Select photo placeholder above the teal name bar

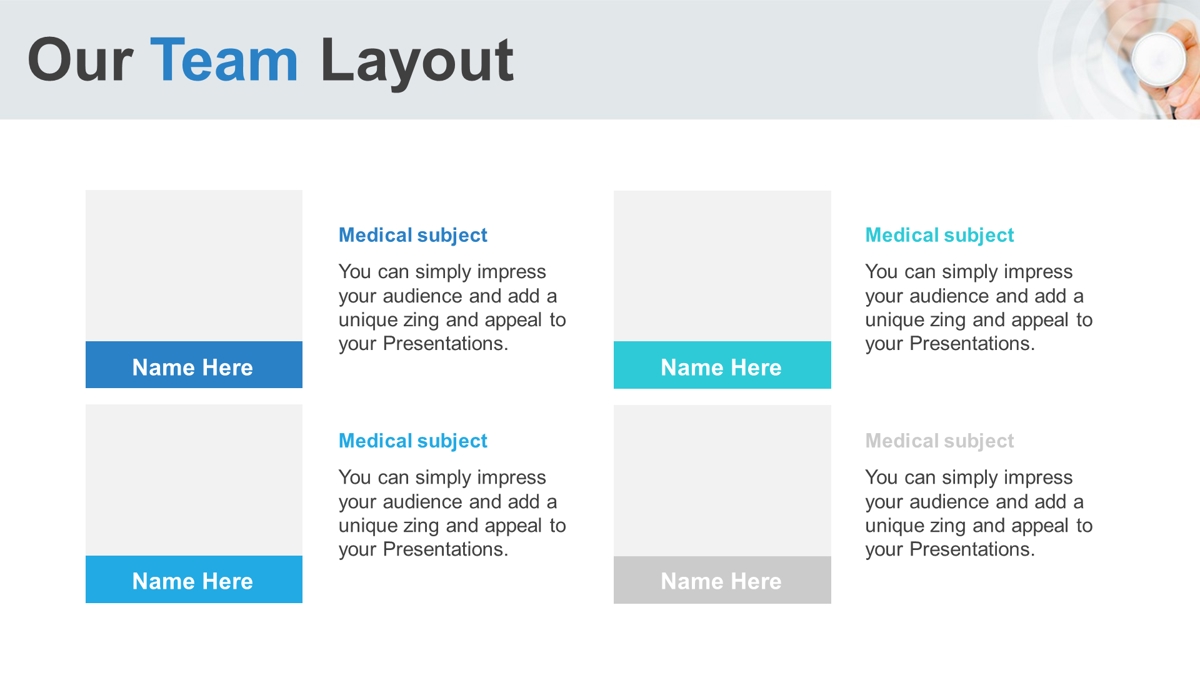[722, 266]
